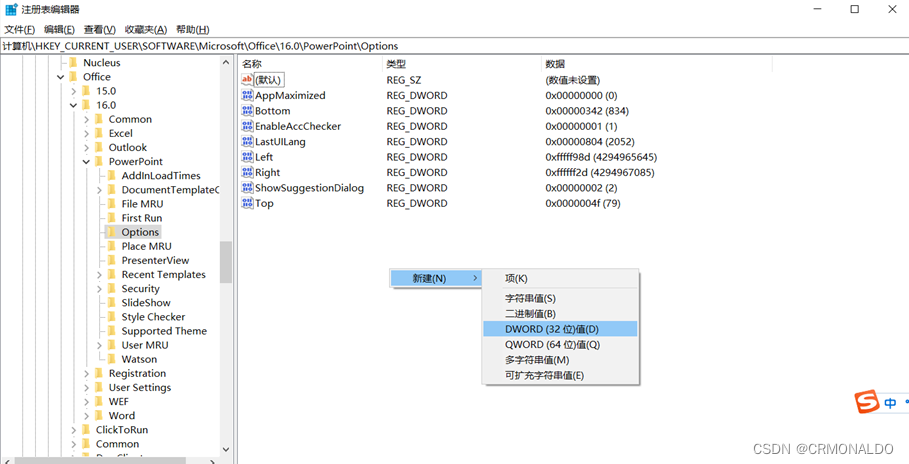The height and width of the screenshot is (464, 909).
Task: Click the AppMaximized DWORD value icon
Action: (x=247, y=95)
